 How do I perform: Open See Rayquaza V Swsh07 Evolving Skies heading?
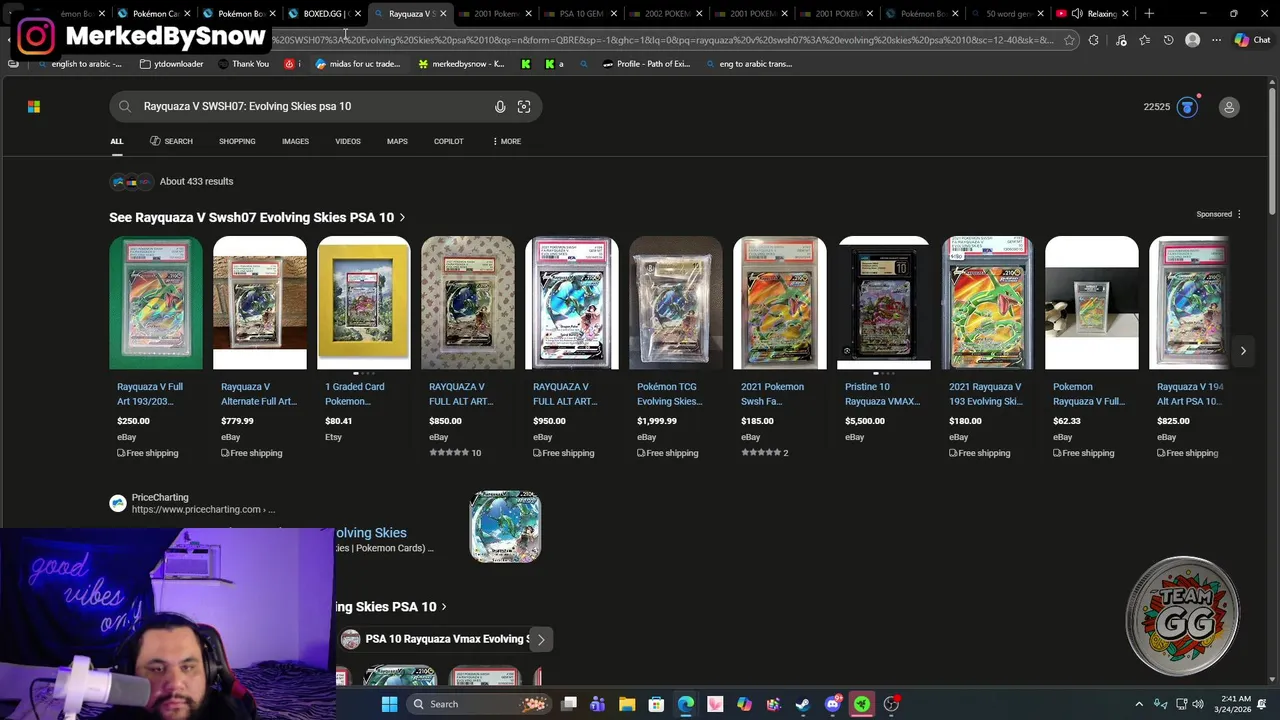[257, 217]
